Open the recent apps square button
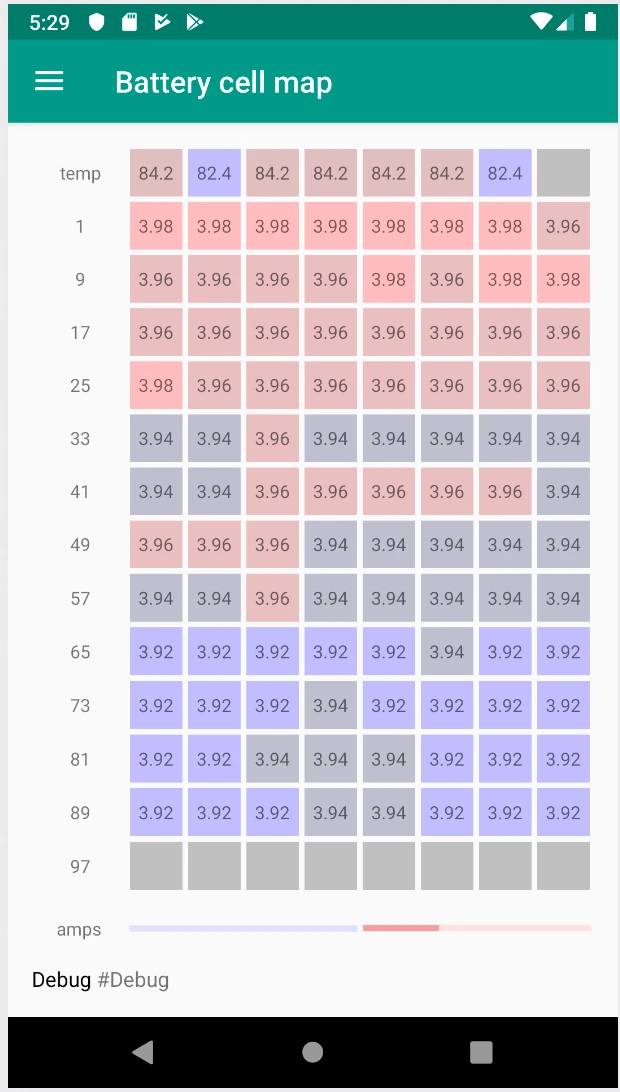The height and width of the screenshot is (1092, 620). pos(481,1051)
